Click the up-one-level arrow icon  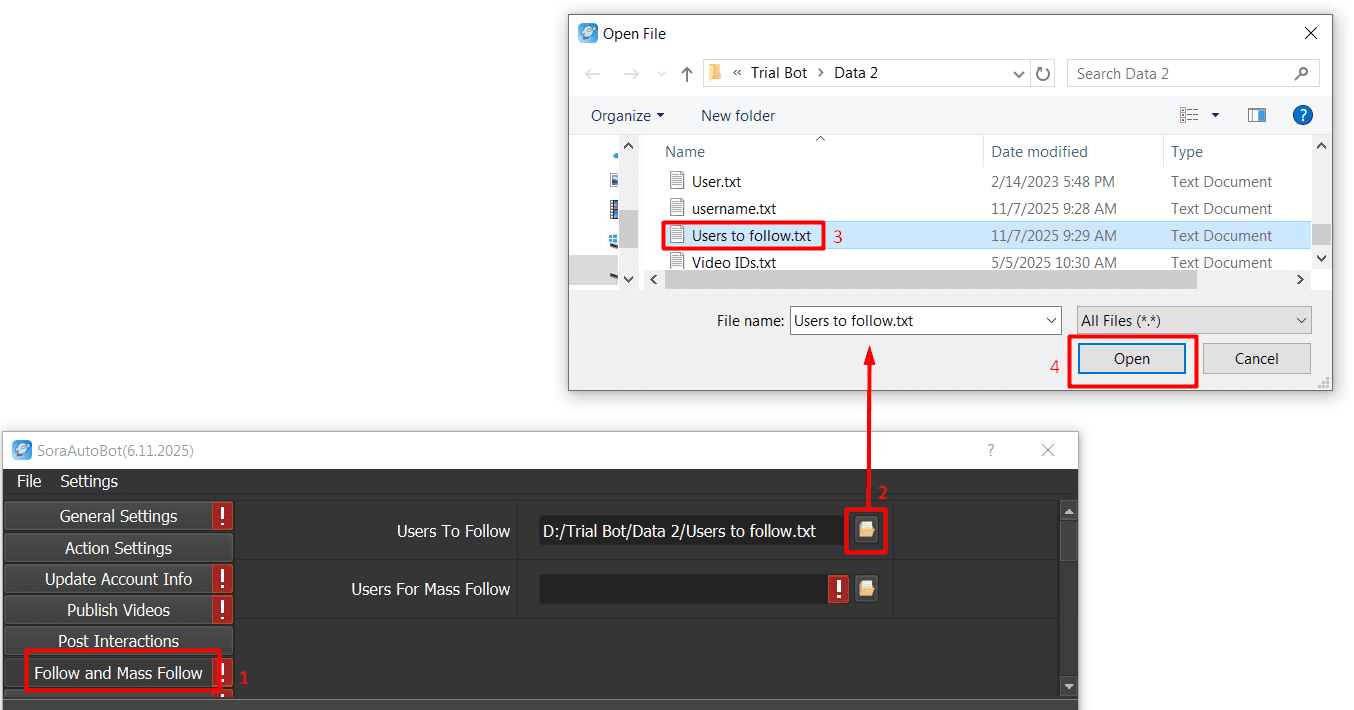687,73
